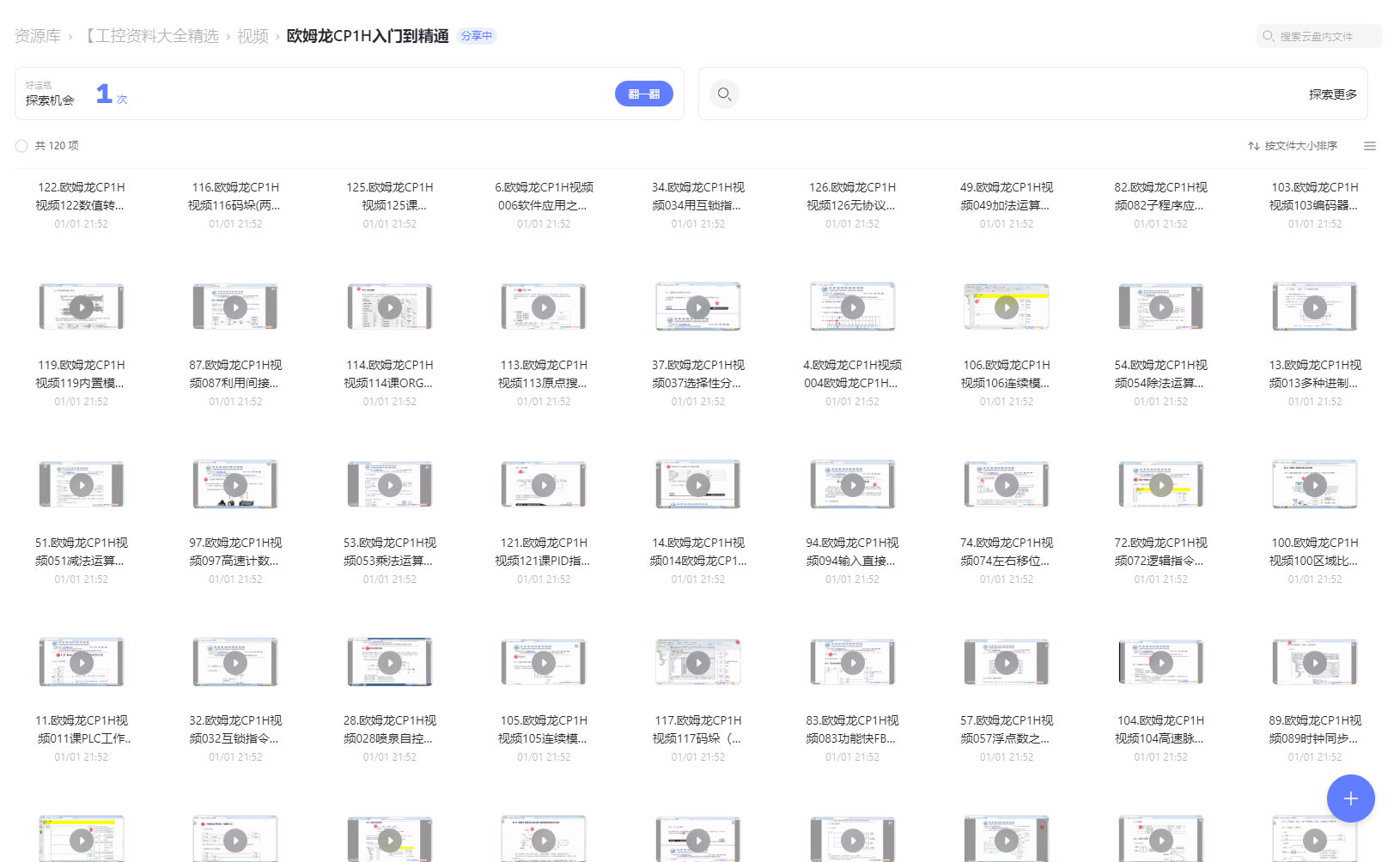Open file 11.欧姆龙CP1H视频011课PLC工作
This screenshot has height=862, width=1400.
click(x=81, y=729)
